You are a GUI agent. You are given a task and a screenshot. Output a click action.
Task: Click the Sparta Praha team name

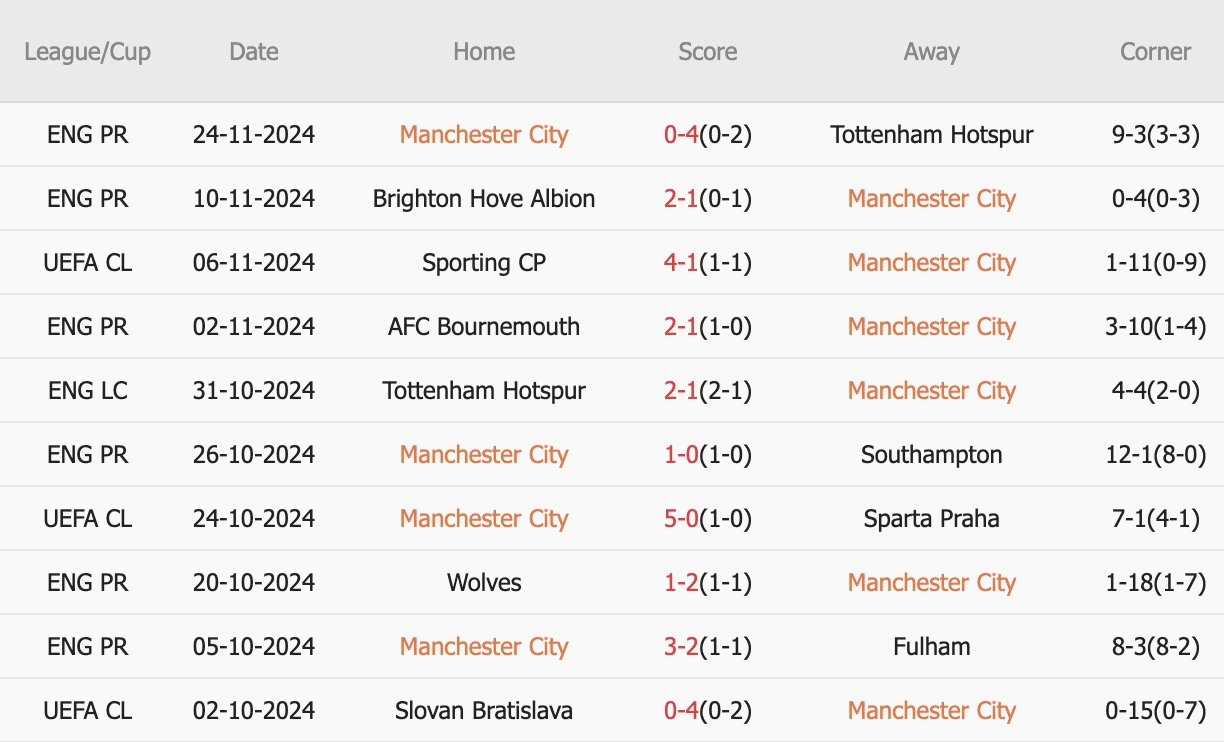point(931,519)
